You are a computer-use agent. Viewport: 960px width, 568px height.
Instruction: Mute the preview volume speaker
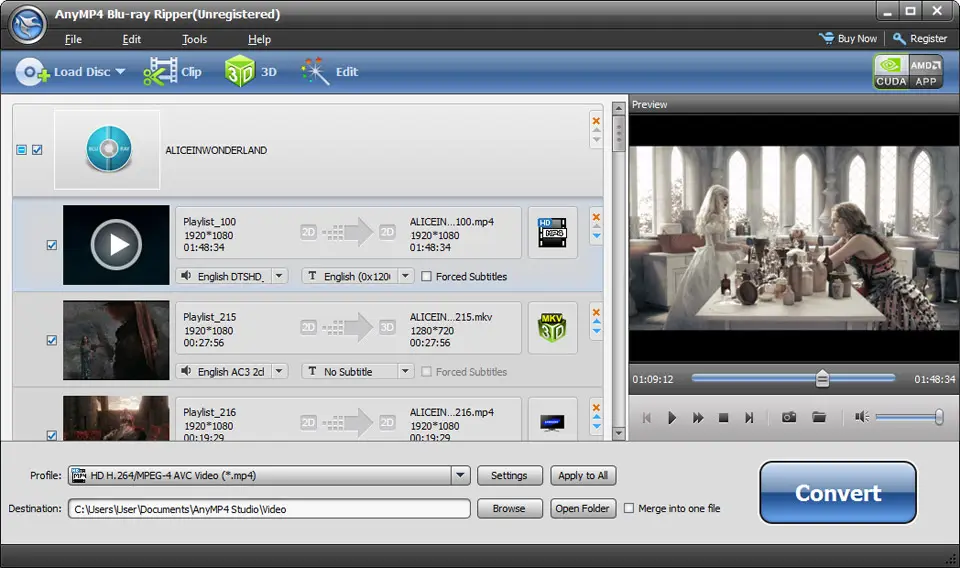[x=862, y=417]
